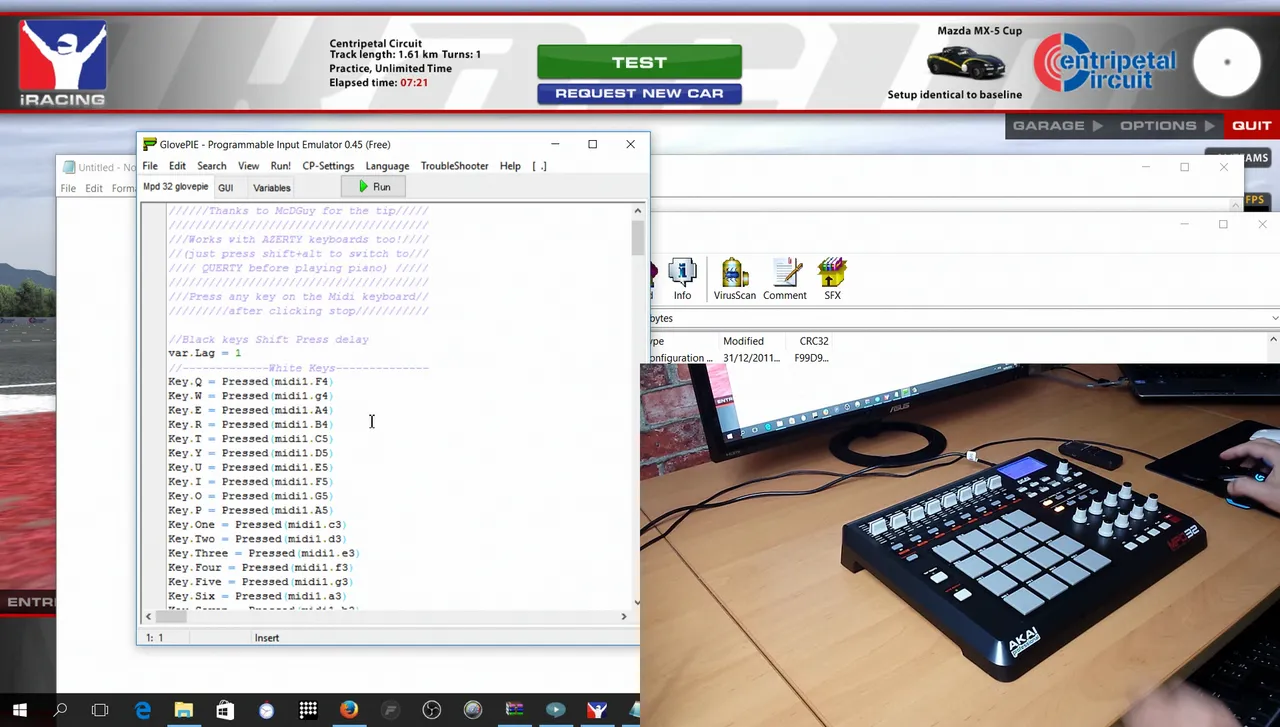The width and height of the screenshot is (1280, 727).
Task: Click the green Run play icon in GlovePIE
Action: [364, 187]
